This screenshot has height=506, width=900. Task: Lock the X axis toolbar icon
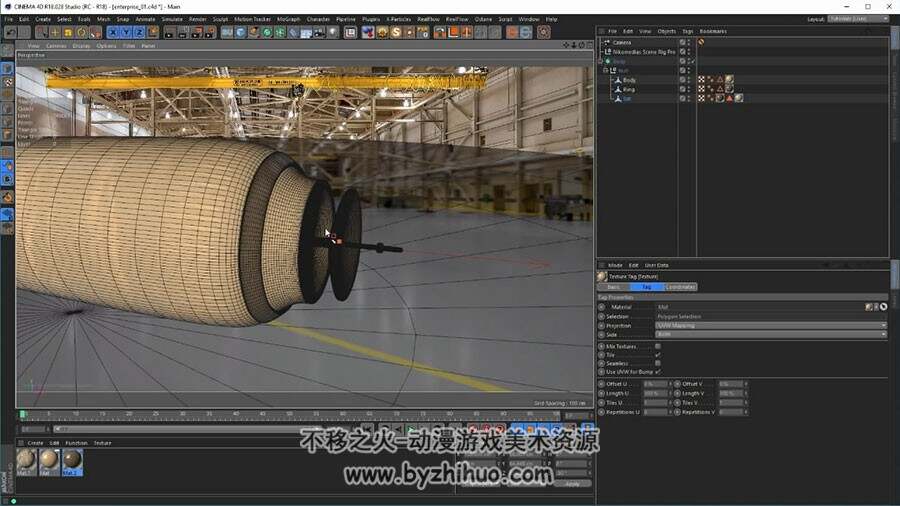click(x=112, y=33)
